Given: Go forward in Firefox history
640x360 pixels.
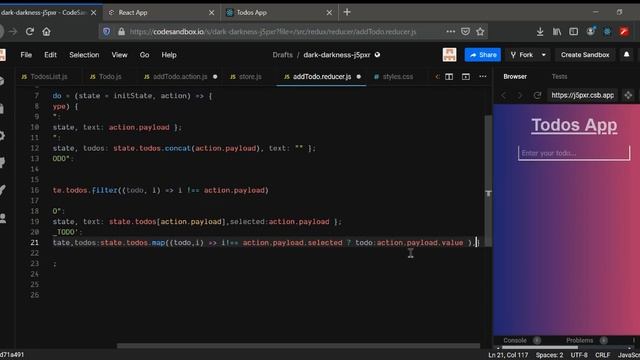Looking at the screenshot, I should coord(13,31).
